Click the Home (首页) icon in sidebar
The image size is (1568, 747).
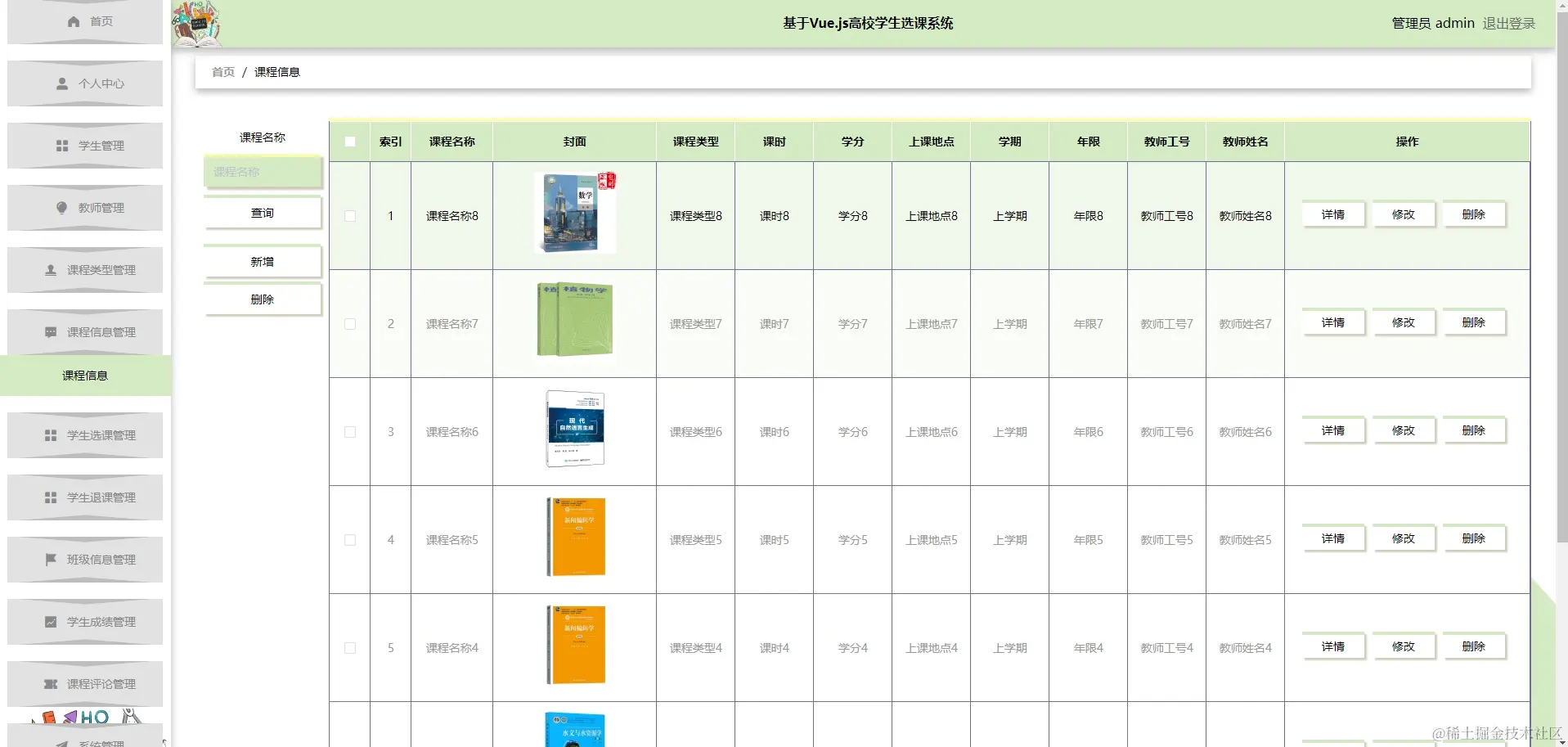click(74, 21)
